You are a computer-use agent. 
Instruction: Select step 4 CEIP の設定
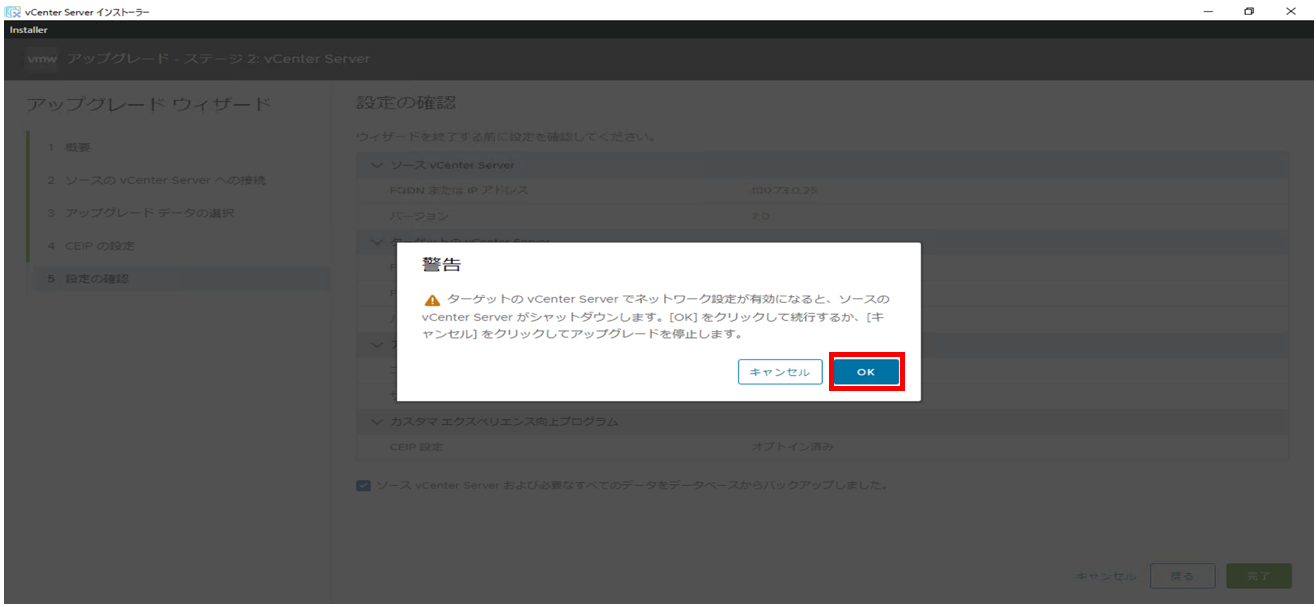point(90,246)
